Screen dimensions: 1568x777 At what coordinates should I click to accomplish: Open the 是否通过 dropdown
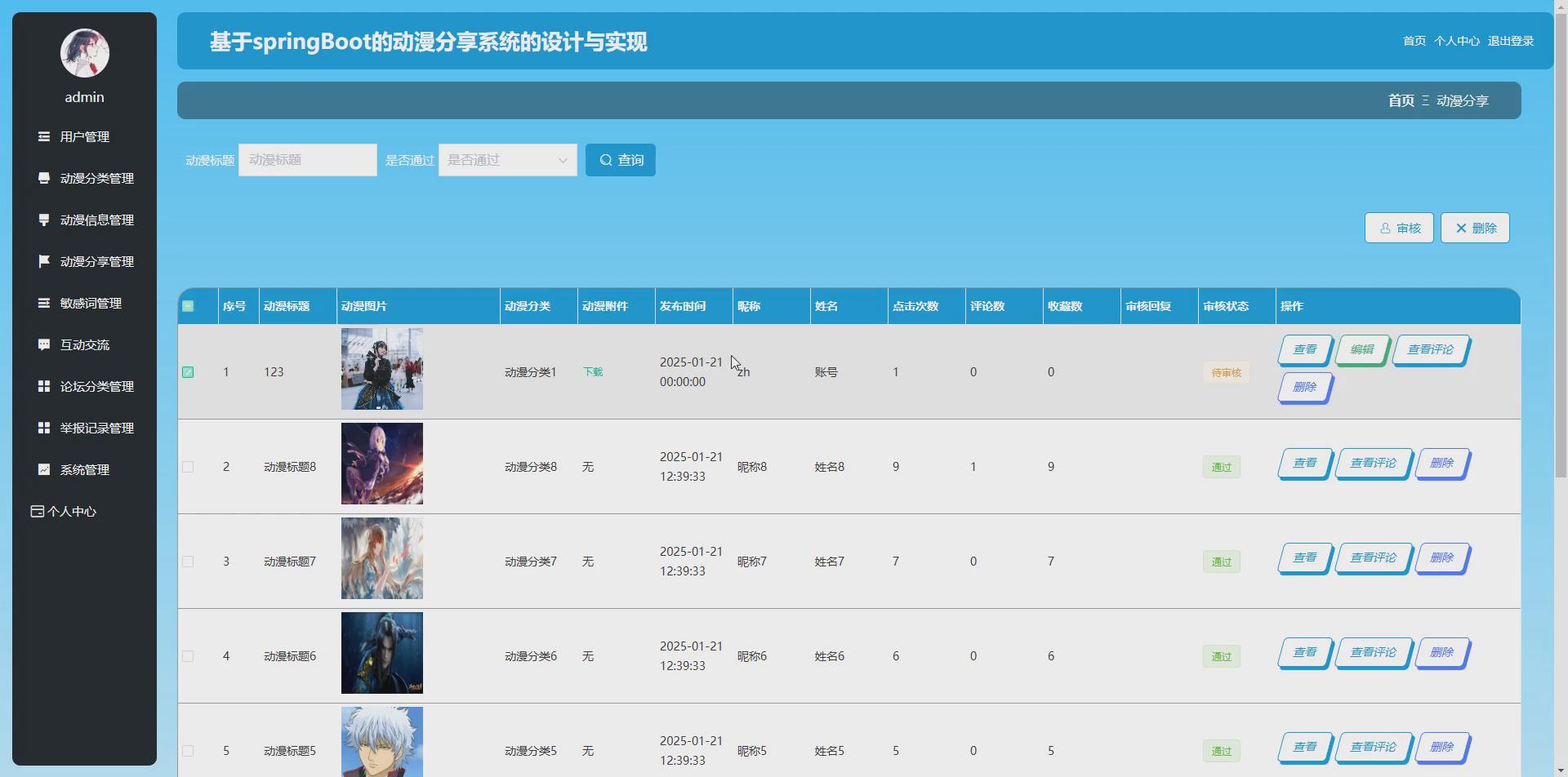[x=508, y=160]
